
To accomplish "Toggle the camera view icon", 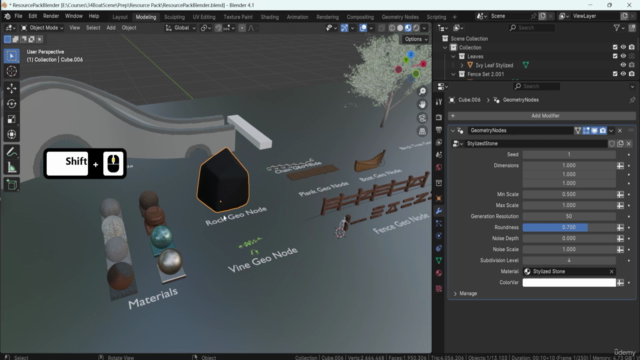I will pos(422,118).
